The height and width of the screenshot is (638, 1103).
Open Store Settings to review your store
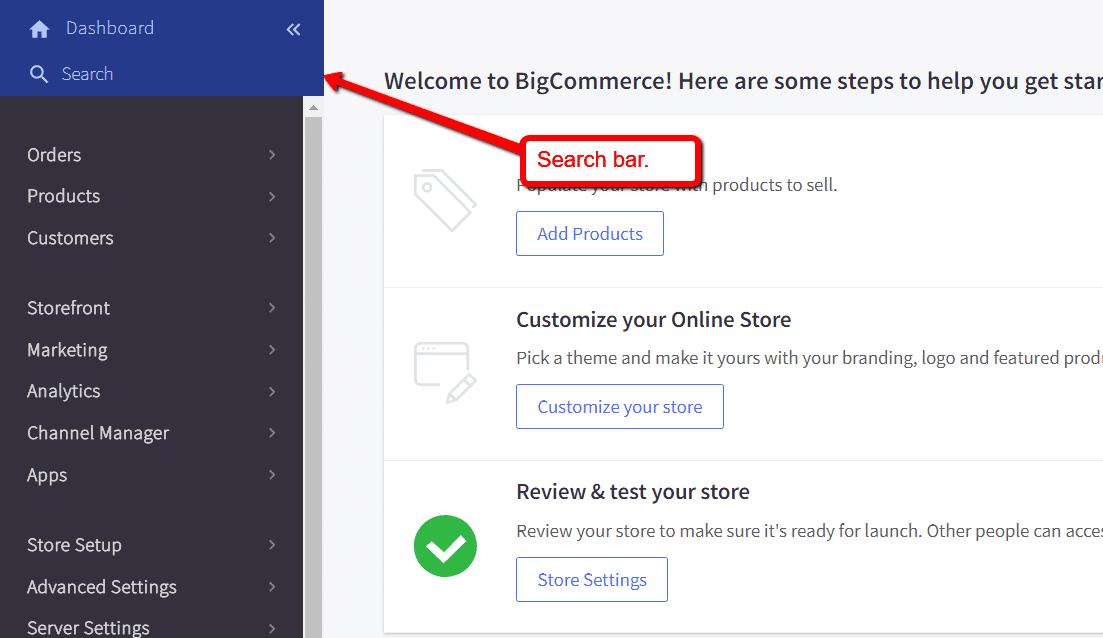tap(591, 579)
